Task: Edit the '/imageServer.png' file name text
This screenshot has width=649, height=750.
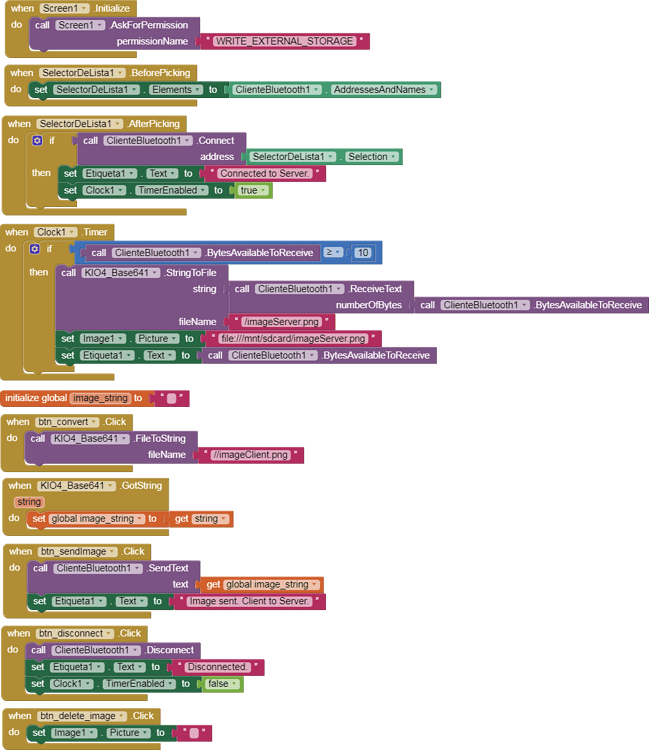Action: [x=281, y=322]
